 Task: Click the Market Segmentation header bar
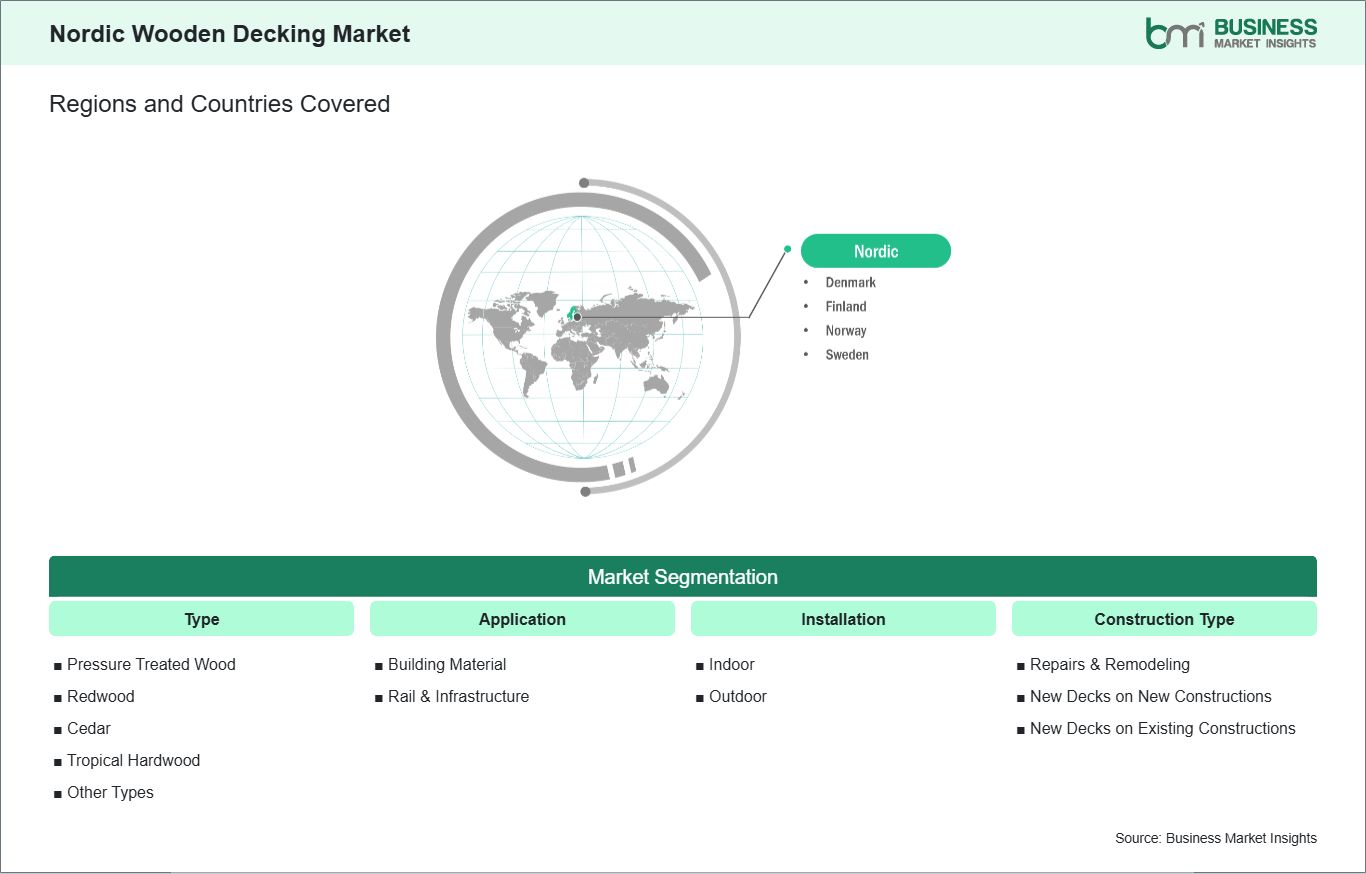click(x=683, y=577)
